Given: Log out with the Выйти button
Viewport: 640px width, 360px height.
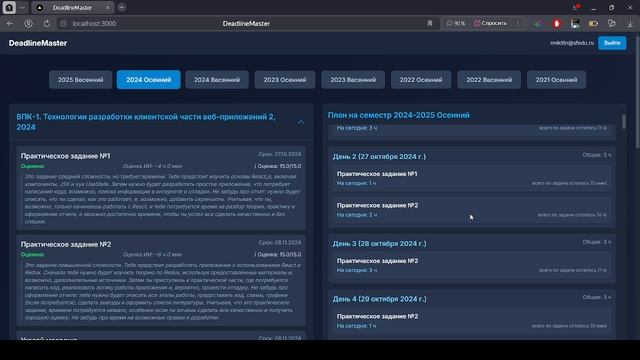Looking at the screenshot, I should tap(612, 43).
